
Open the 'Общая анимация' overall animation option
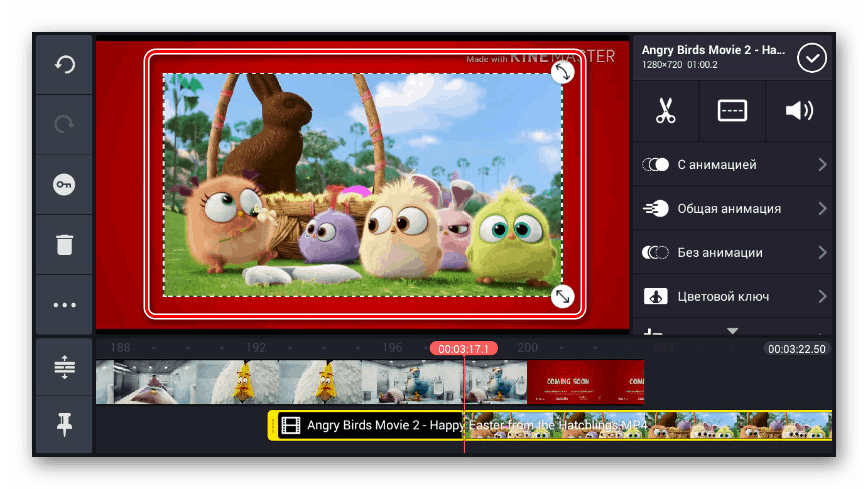pos(732,208)
